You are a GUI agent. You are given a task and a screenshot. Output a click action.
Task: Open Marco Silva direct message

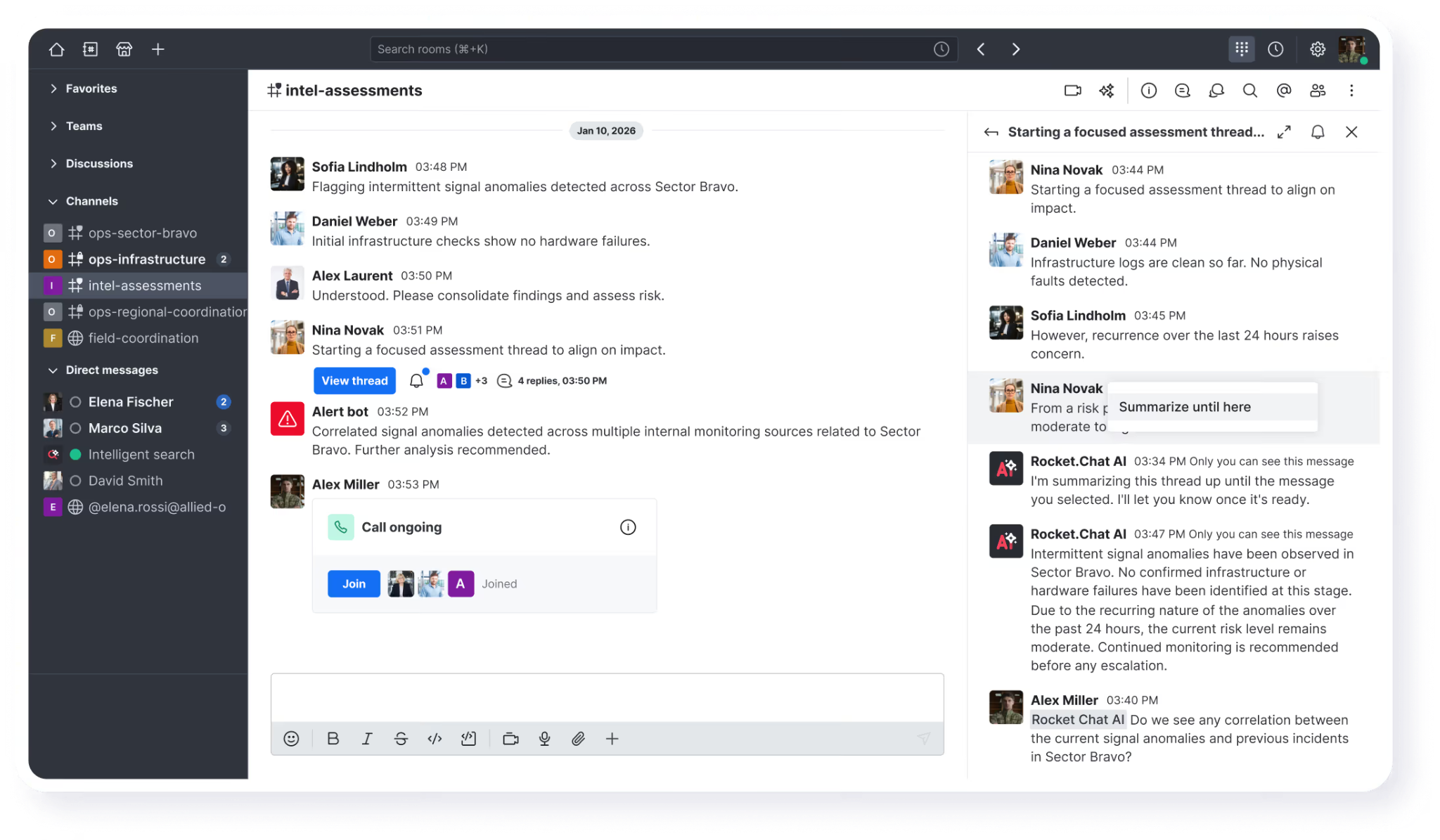[x=138, y=428]
